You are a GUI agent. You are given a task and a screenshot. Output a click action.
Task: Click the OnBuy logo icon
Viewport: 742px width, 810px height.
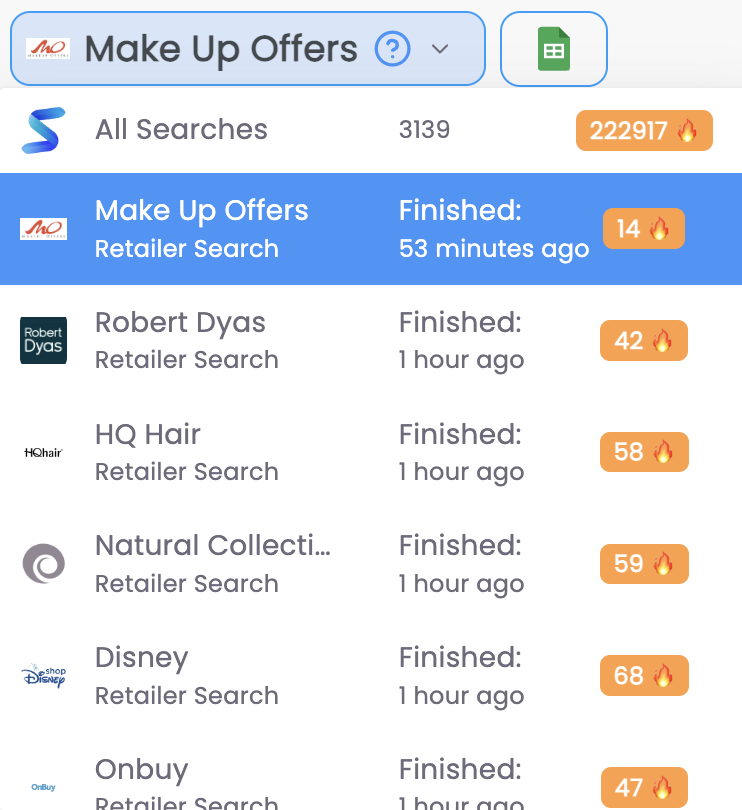tap(43, 787)
